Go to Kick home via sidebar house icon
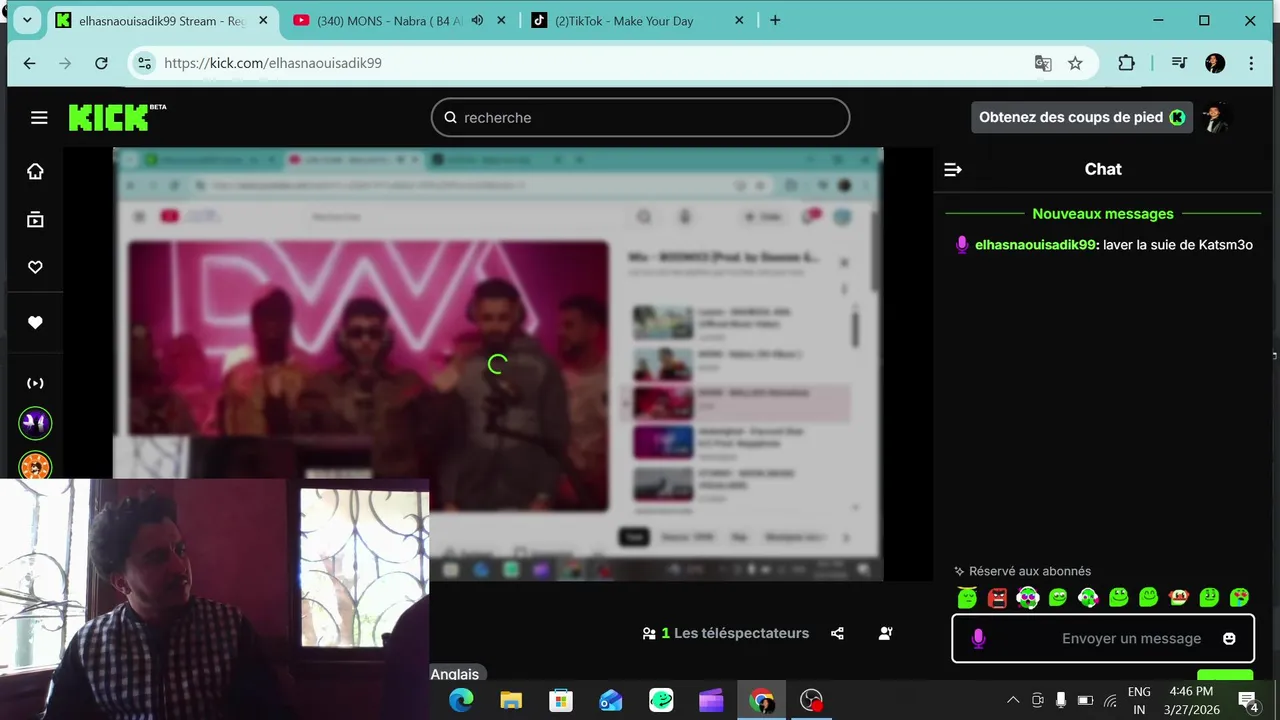The width and height of the screenshot is (1280, 720). (35, 172)
